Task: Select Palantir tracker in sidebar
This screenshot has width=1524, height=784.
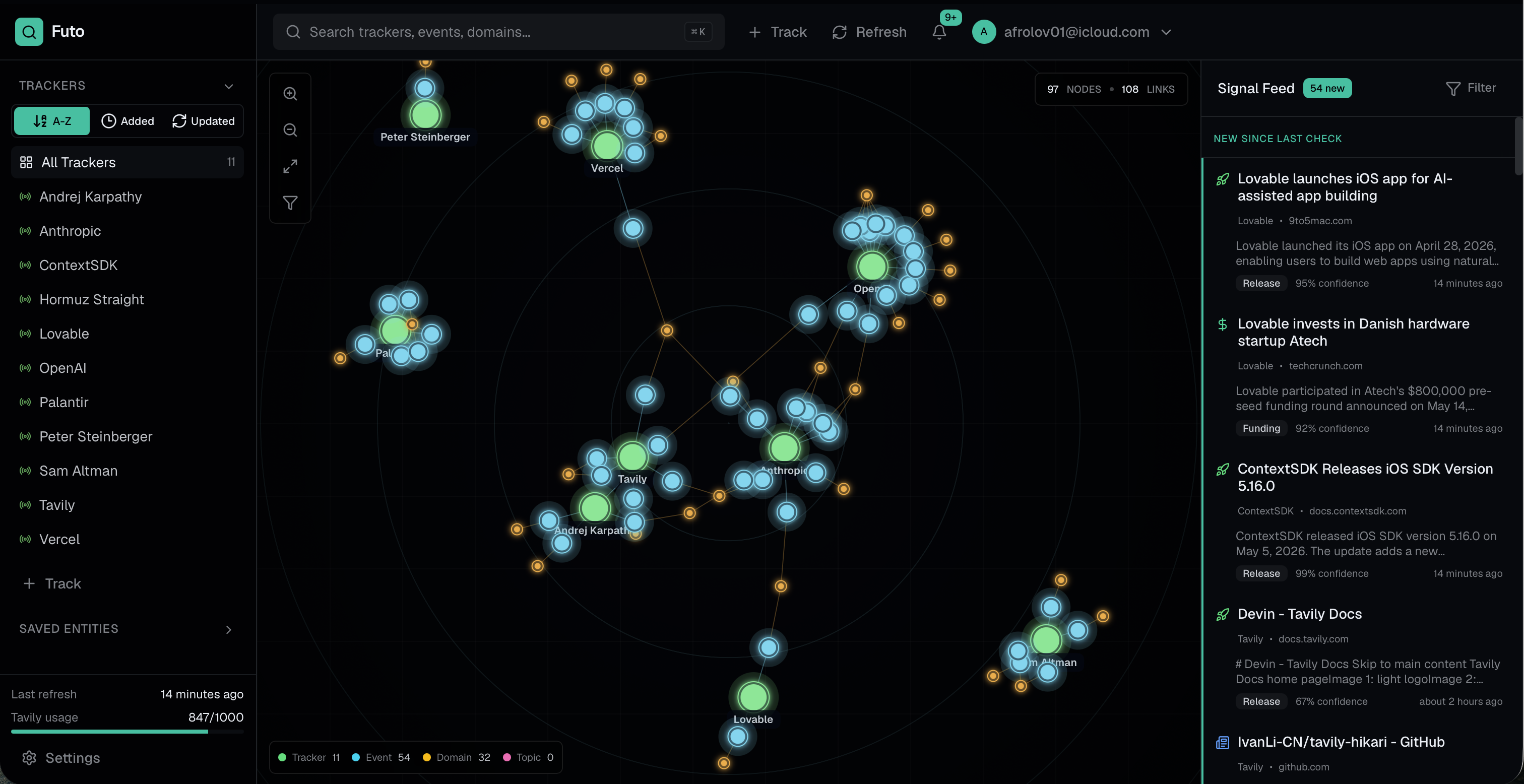Action: [127, 403]
